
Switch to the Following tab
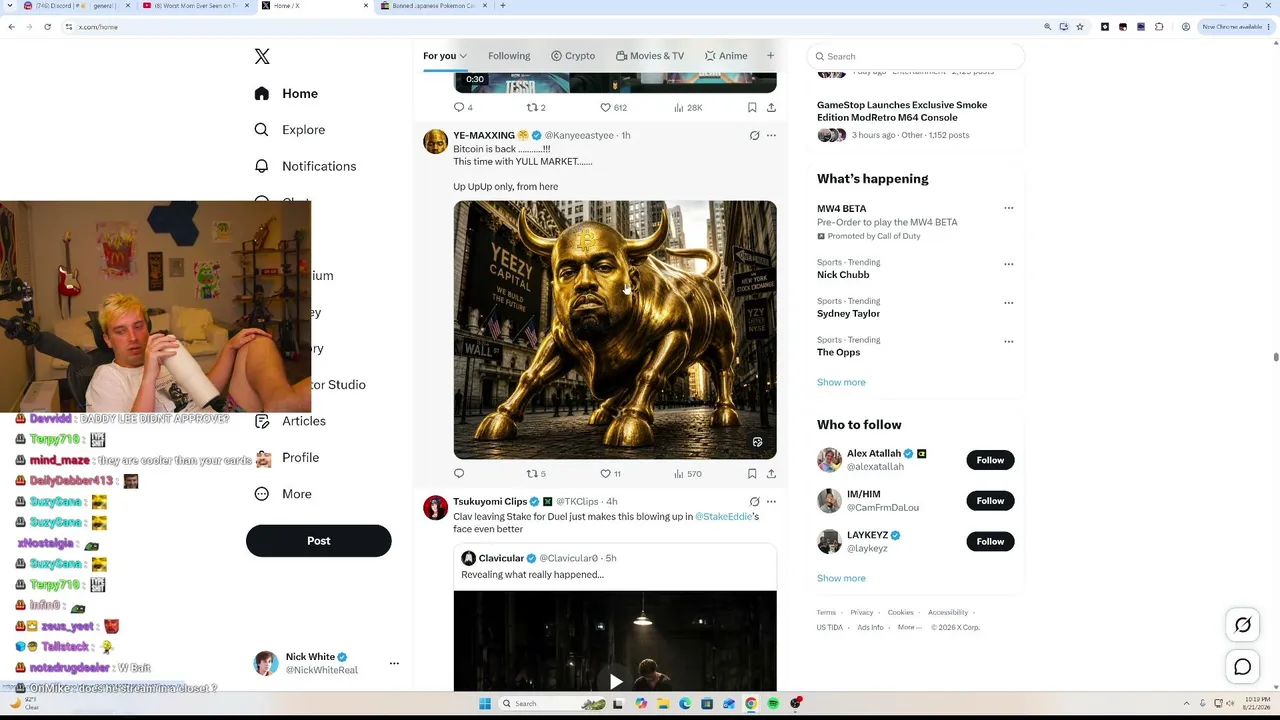[509, 56]
